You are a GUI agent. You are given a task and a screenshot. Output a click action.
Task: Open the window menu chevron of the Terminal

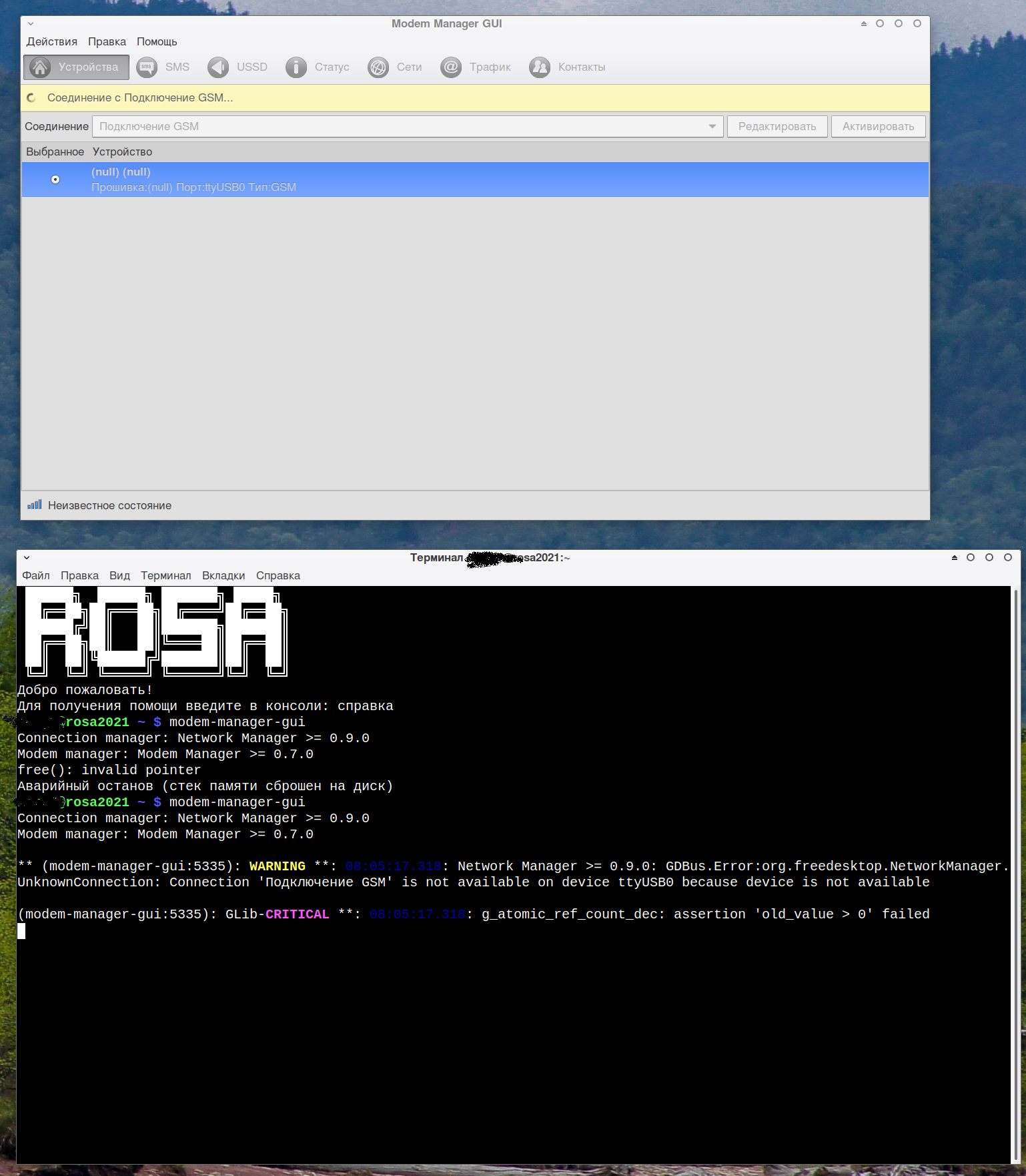(x=27, y=557)
